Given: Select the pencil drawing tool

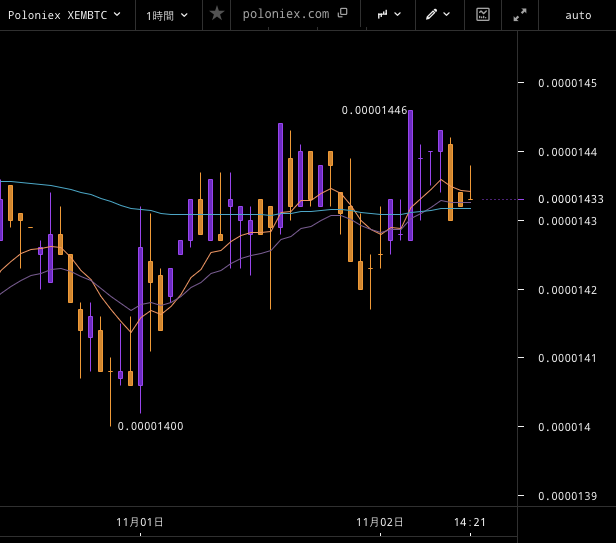Looking at the screenshot, I should (x=431, y=15).
